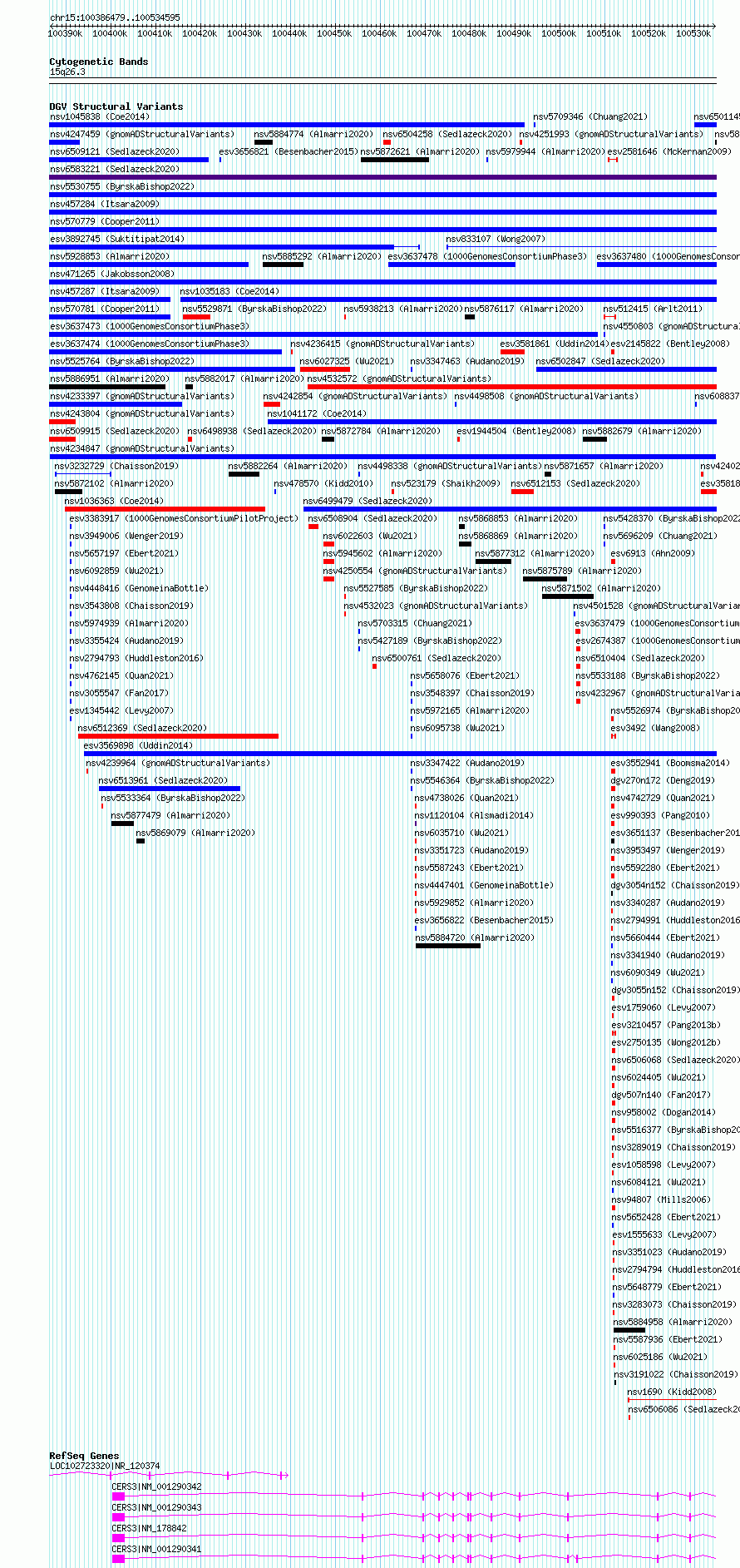The image size is (740, 1568).
Task: Click nsv478570 (Kidd2010) label
Action: click(323, 483)
